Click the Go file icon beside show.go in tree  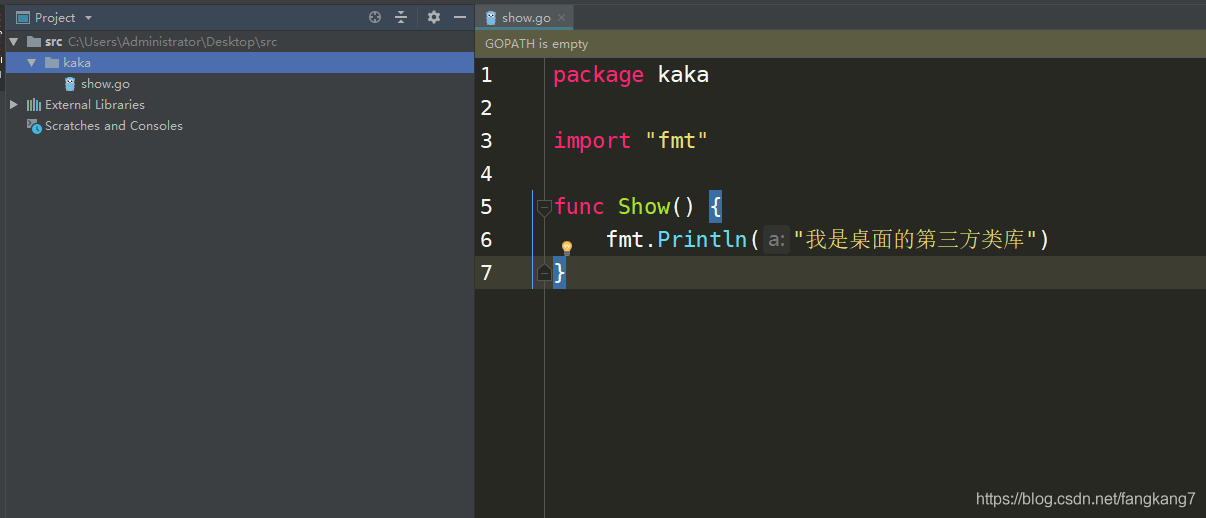[70, 84]
